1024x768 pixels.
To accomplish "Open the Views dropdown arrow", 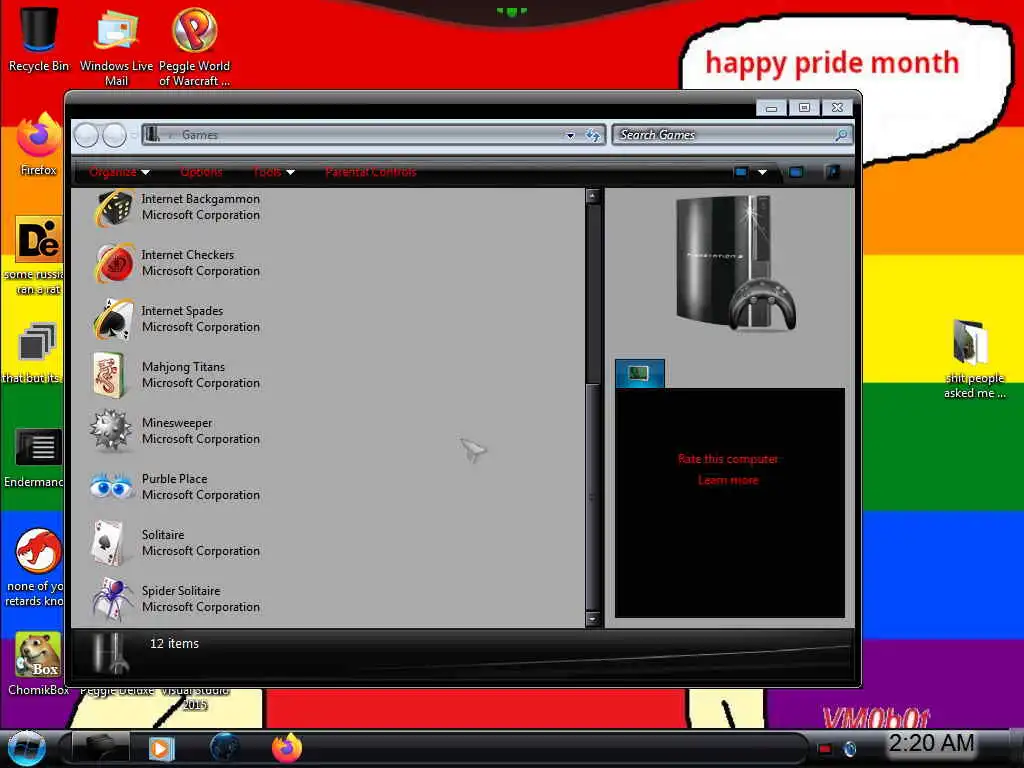I will (x=762, y=172).
